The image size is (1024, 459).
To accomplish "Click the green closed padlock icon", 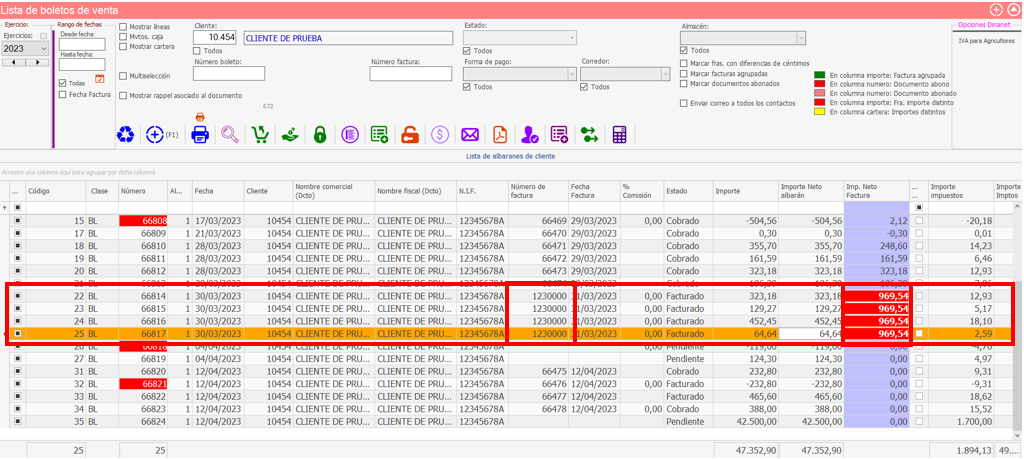I will point(320,134).
